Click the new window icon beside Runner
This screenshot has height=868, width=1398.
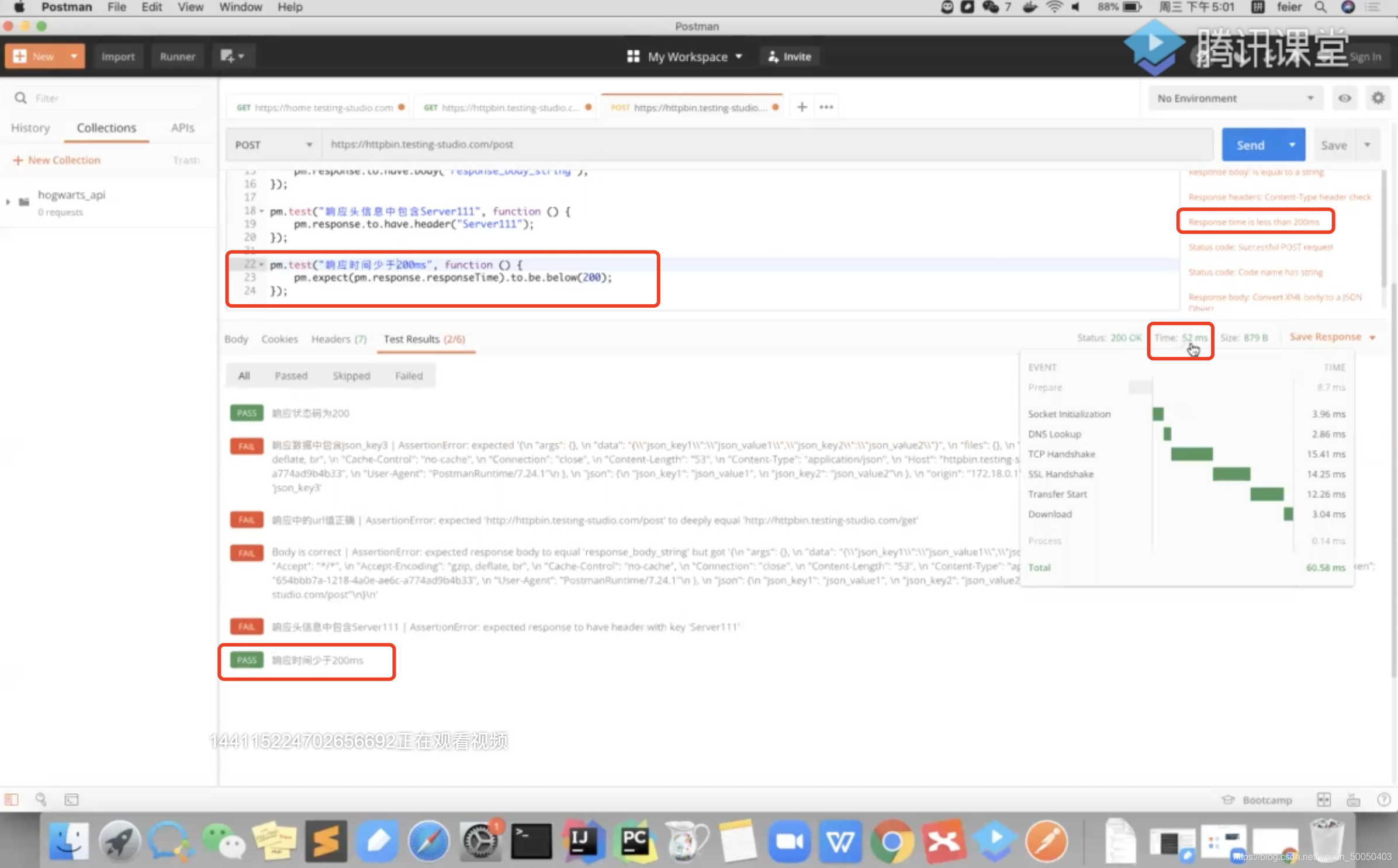[x=231, y=57]
